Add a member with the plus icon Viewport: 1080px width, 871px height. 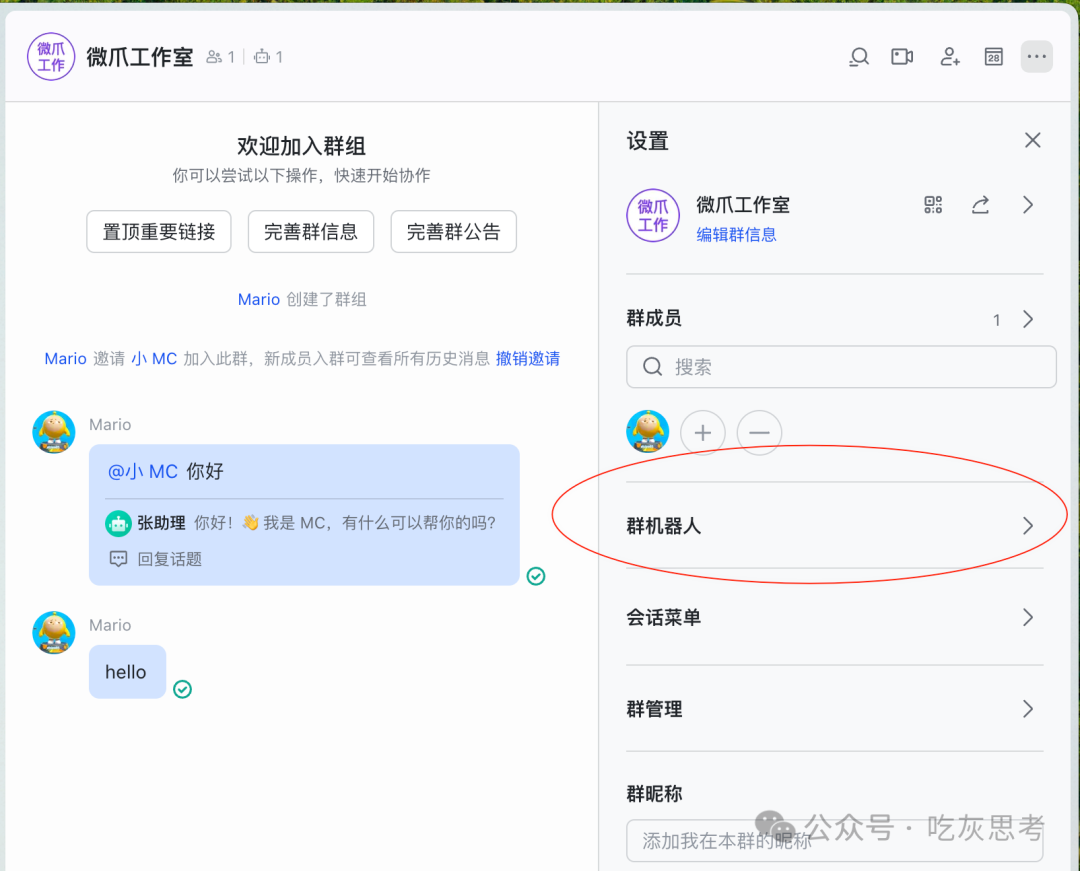click(x=703, y=432)
